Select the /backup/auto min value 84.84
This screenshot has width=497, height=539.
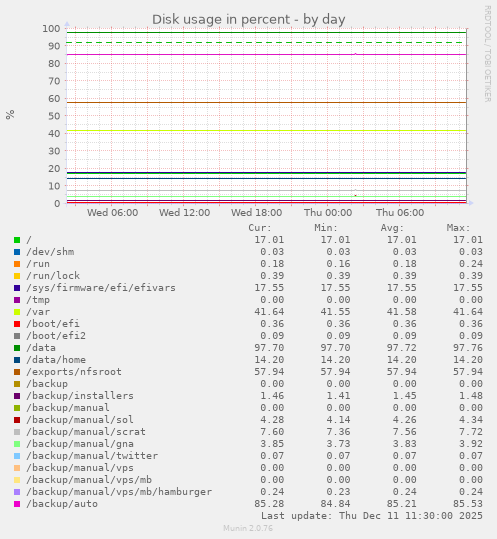(335, 504)
